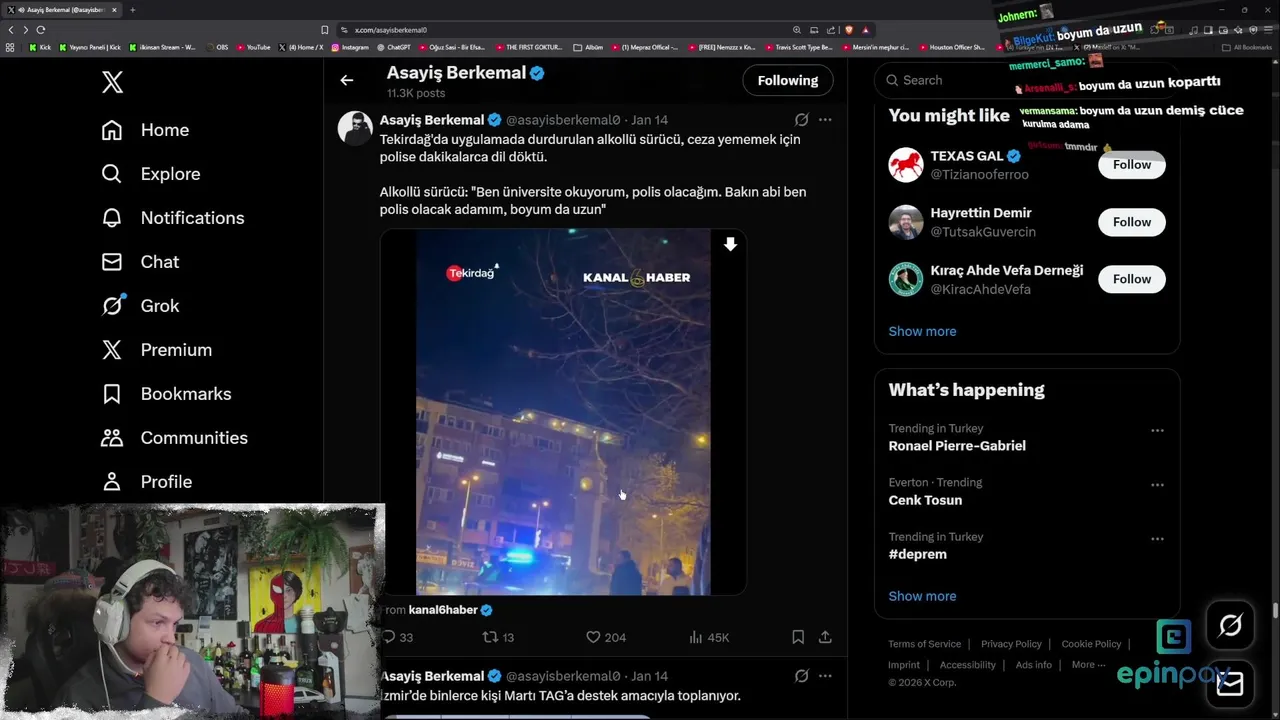Open the Privacy Policy link

(x=1011, y=644)
